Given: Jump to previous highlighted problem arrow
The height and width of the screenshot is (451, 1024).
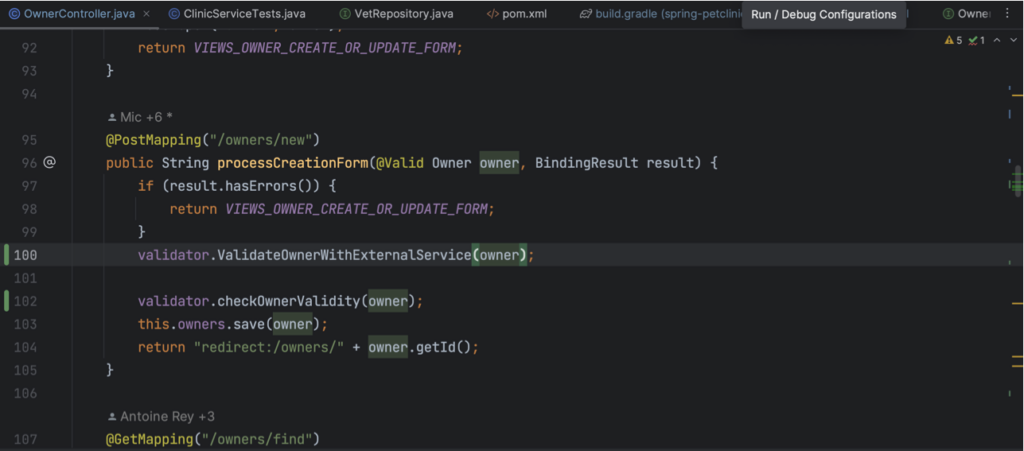Looking at the screenshot, I should [x=997, y=40].
